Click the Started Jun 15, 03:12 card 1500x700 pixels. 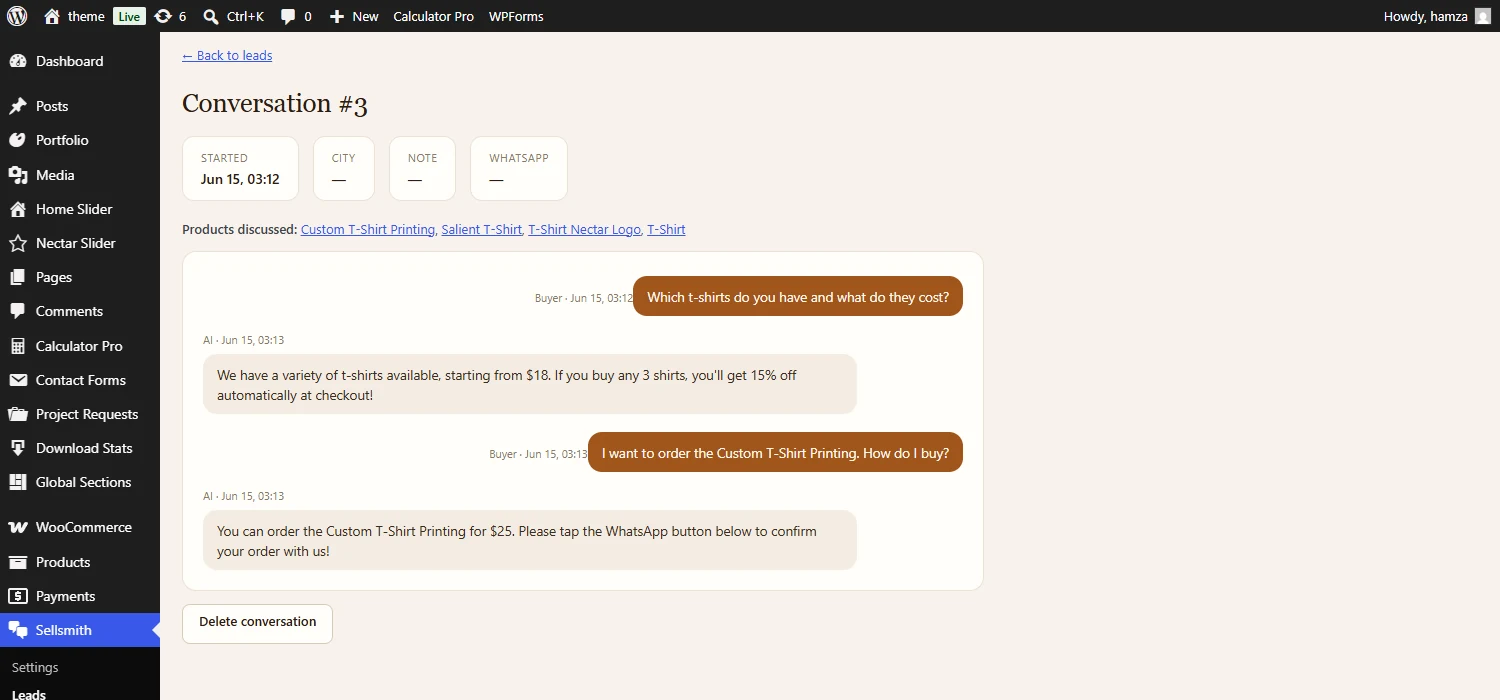(x=240, y=168)
